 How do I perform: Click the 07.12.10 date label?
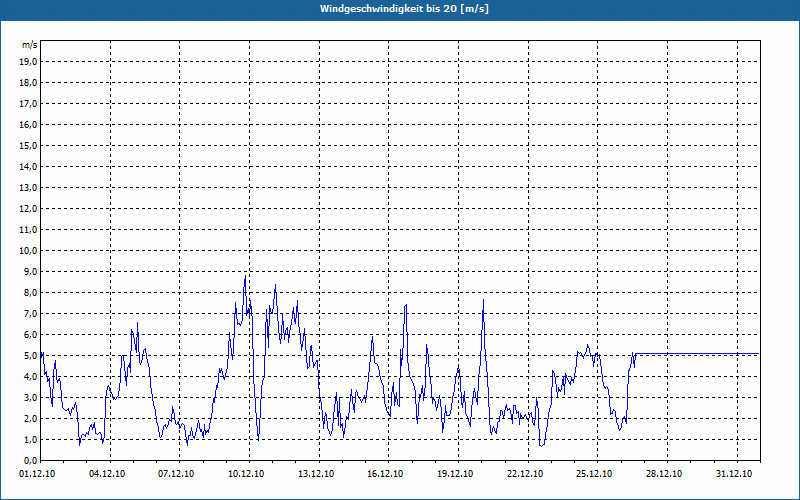[176, 474]
